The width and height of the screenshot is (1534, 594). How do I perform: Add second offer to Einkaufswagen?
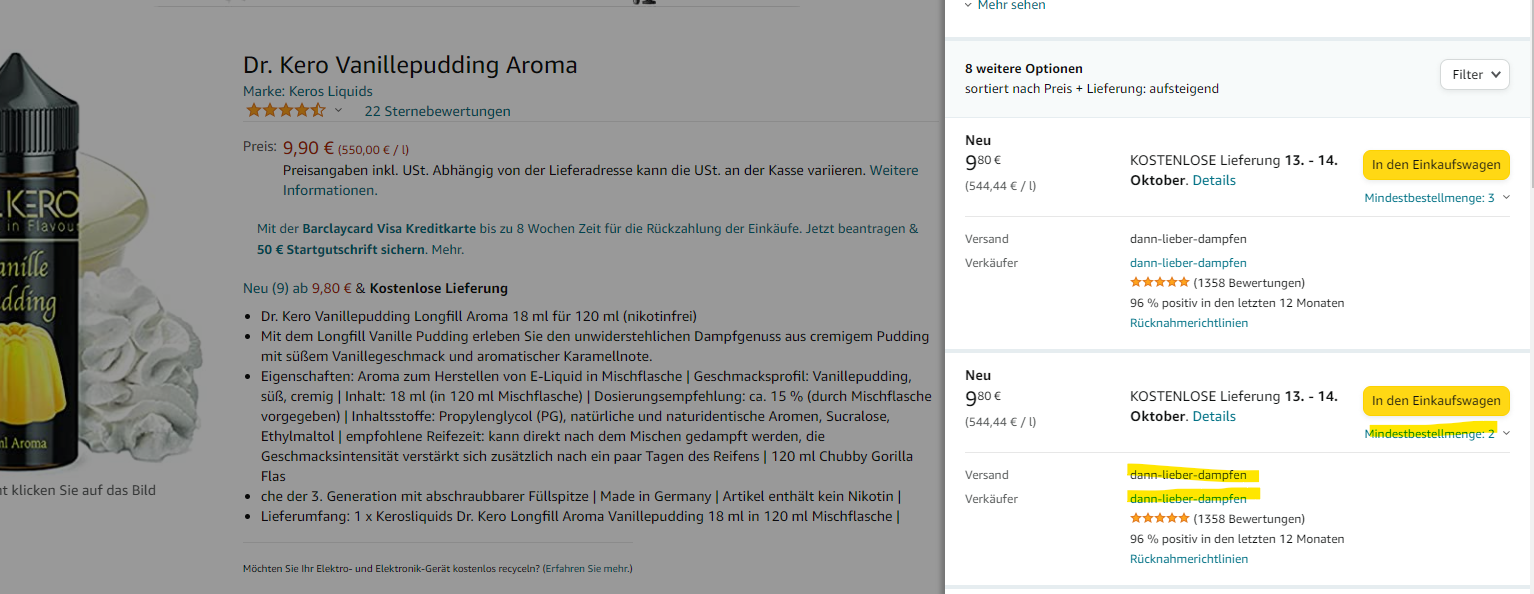[x=1435, y=401]
